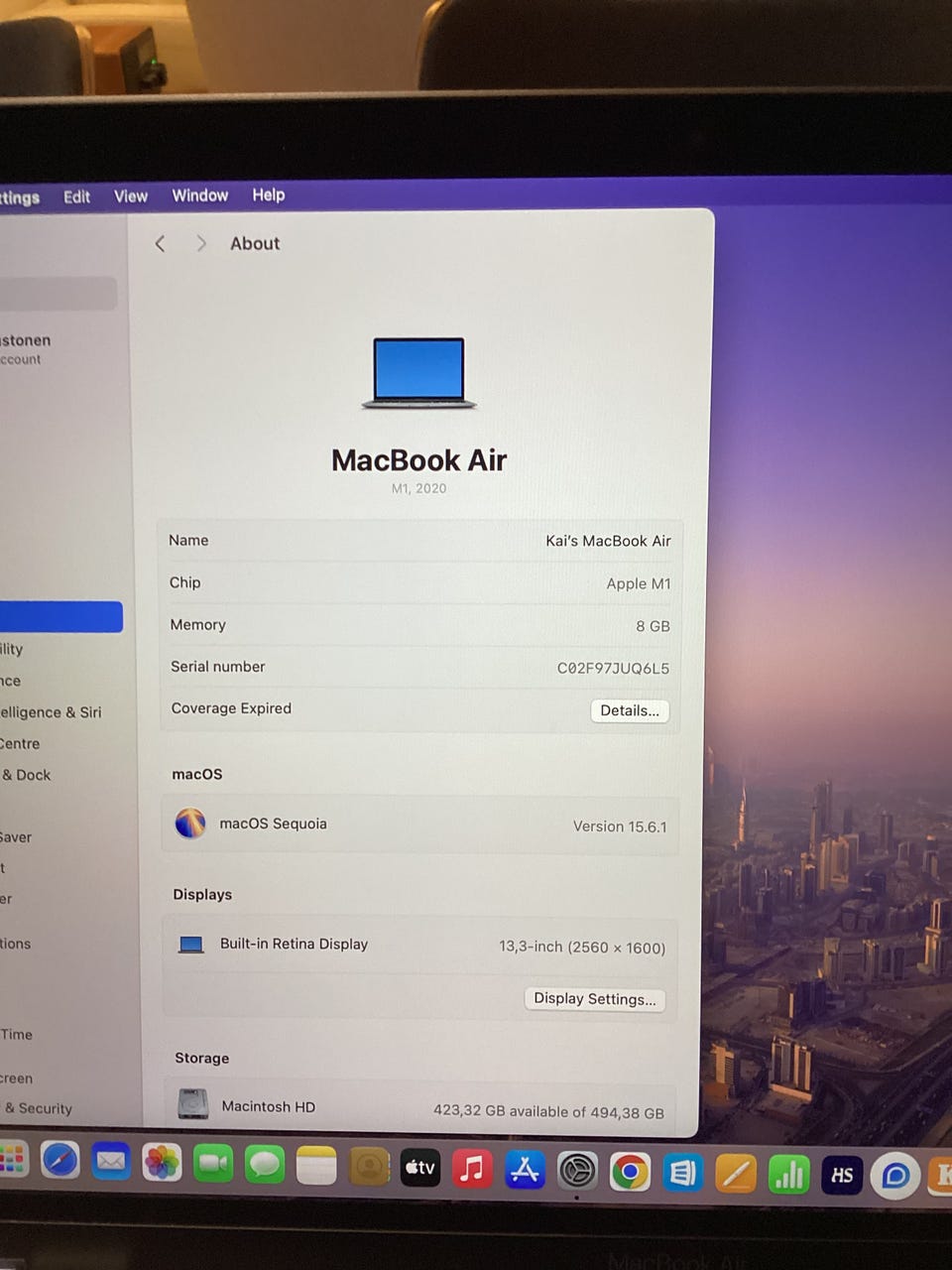This screenshot has width=952, height=1270.
Task: Click the Coverage Details button
Action: point(630,710)
